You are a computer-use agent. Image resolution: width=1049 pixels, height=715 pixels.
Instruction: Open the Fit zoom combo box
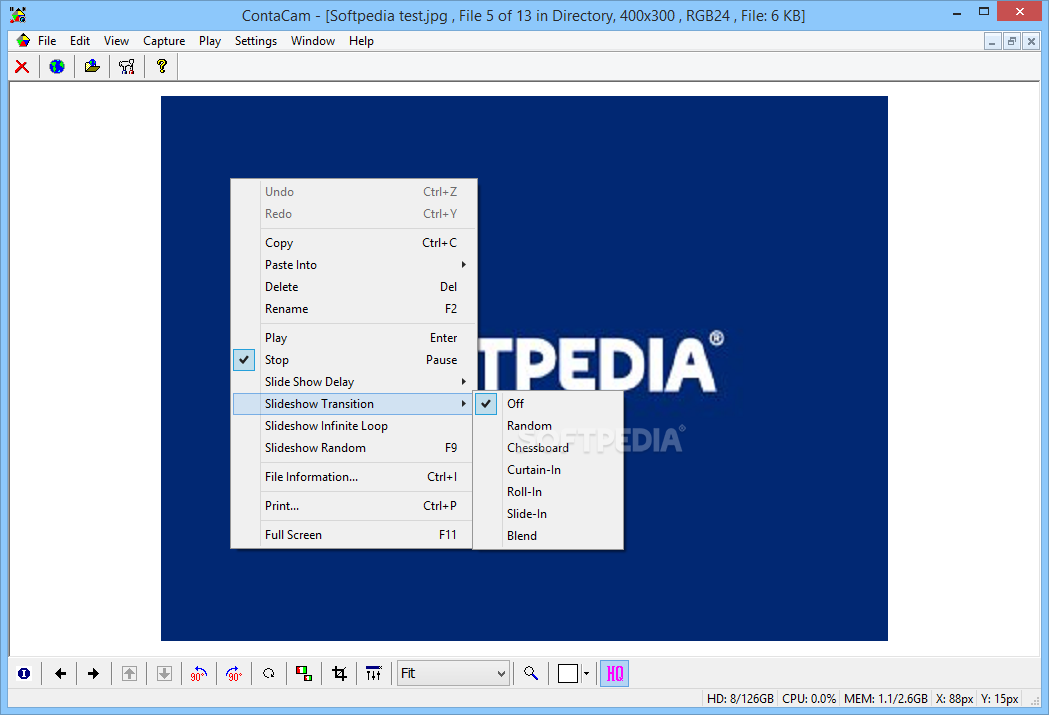point(453,674)
